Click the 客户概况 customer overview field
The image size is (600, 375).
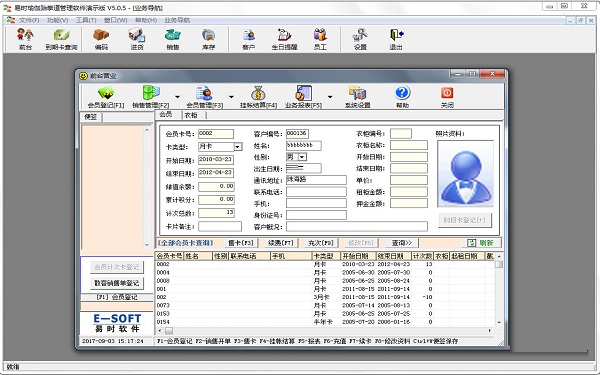point(357,227)
